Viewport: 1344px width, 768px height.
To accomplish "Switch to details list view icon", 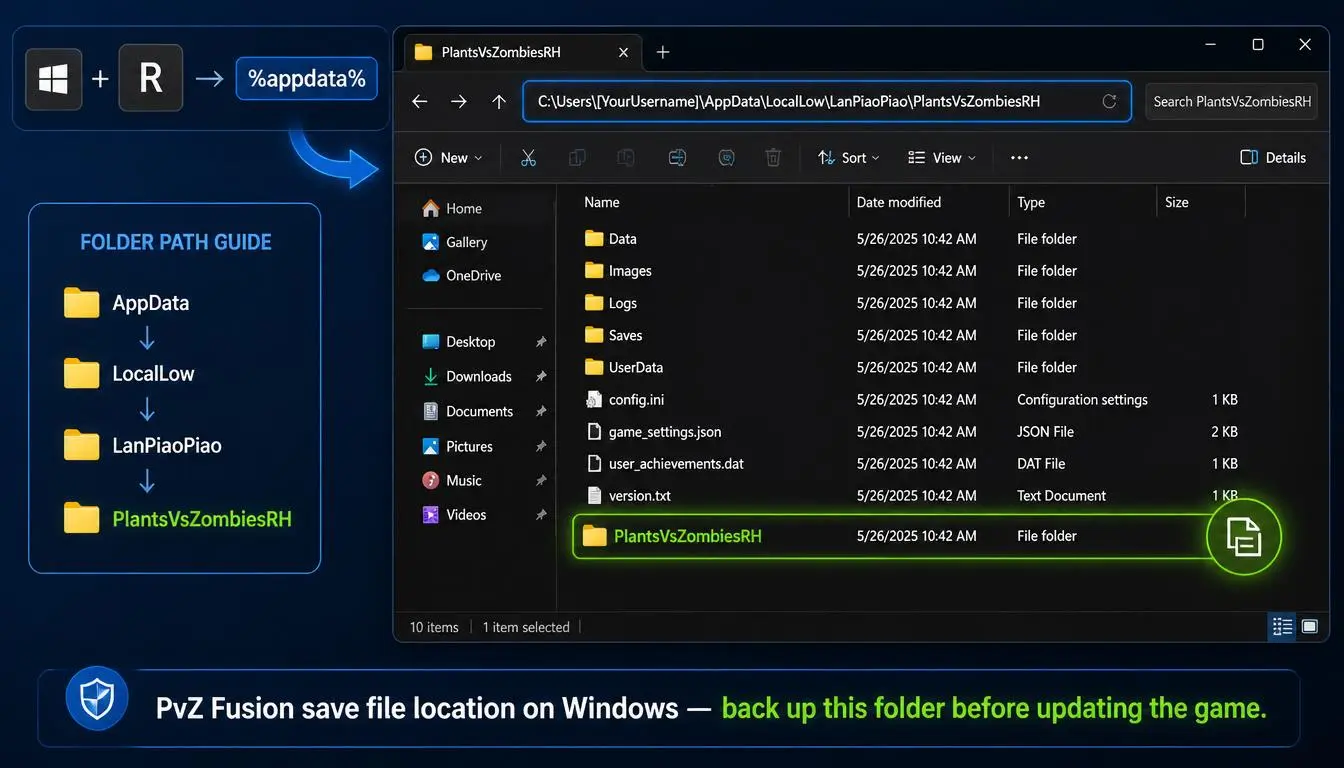I will pos(1282,627).
